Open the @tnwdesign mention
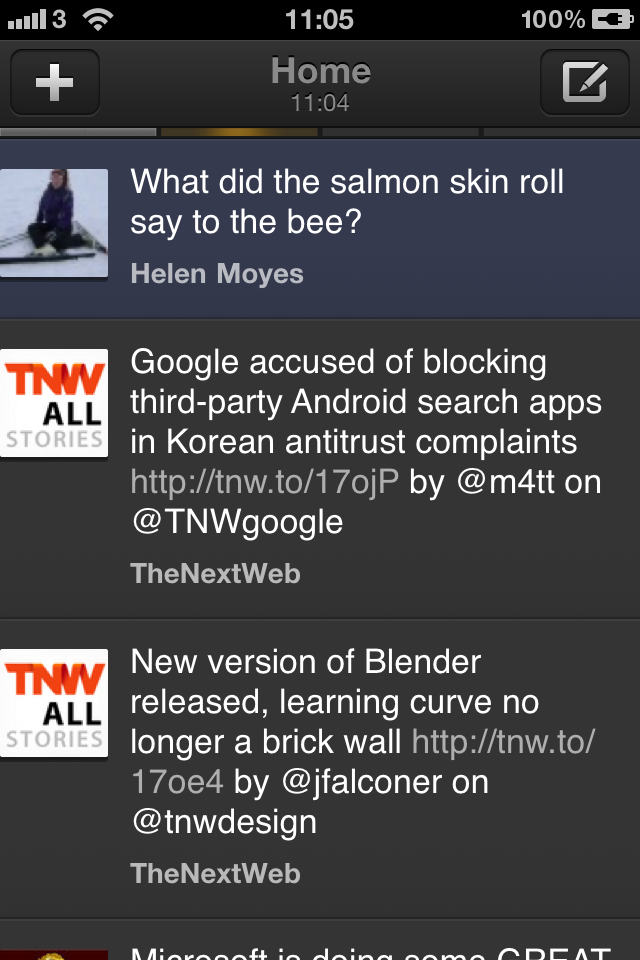This screenshot has width=640, height=960. 224,822
